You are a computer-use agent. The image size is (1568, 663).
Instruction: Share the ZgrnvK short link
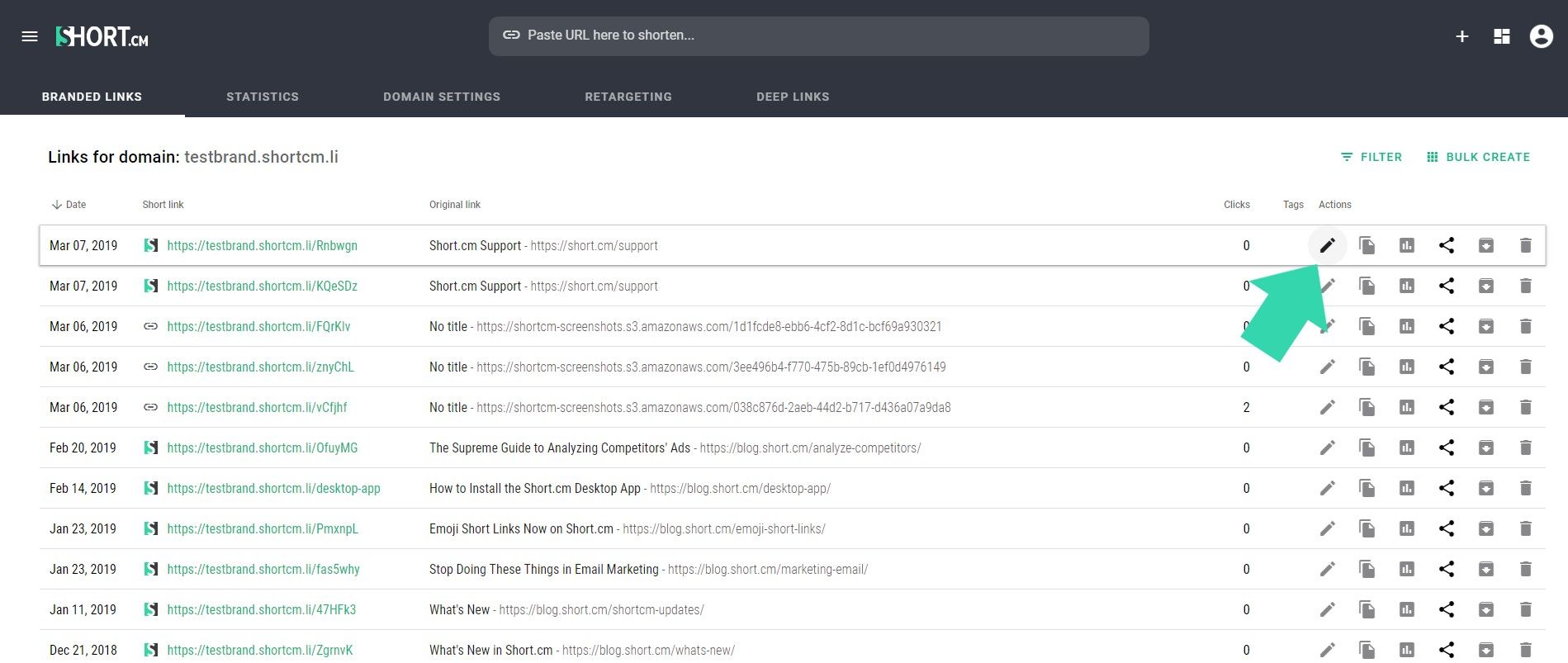pos(1447,650)
